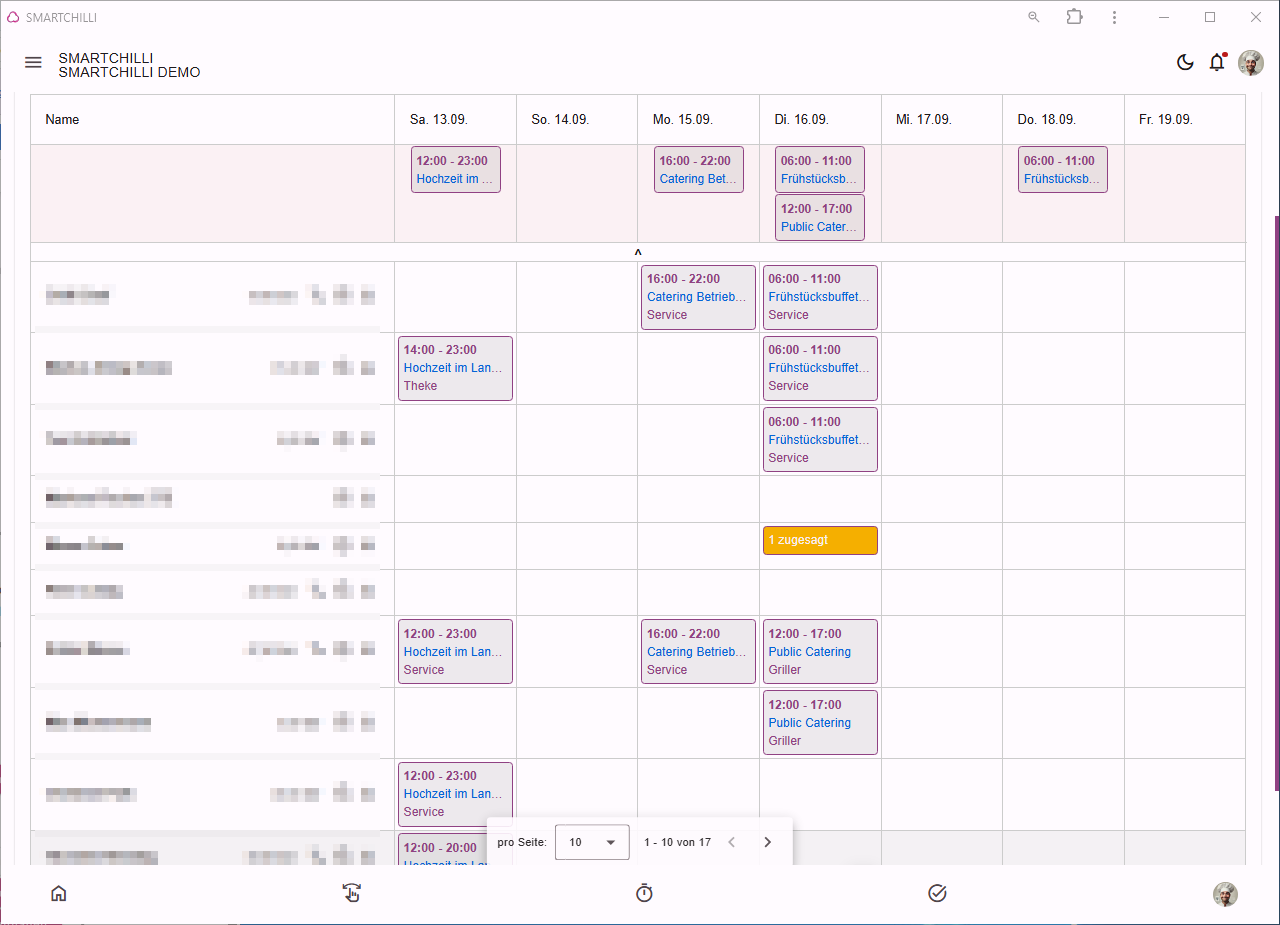Screen dimensions: 1280x925
Task: Open the pro Seite rows dropdown
Action: click(x=592, y=842)
